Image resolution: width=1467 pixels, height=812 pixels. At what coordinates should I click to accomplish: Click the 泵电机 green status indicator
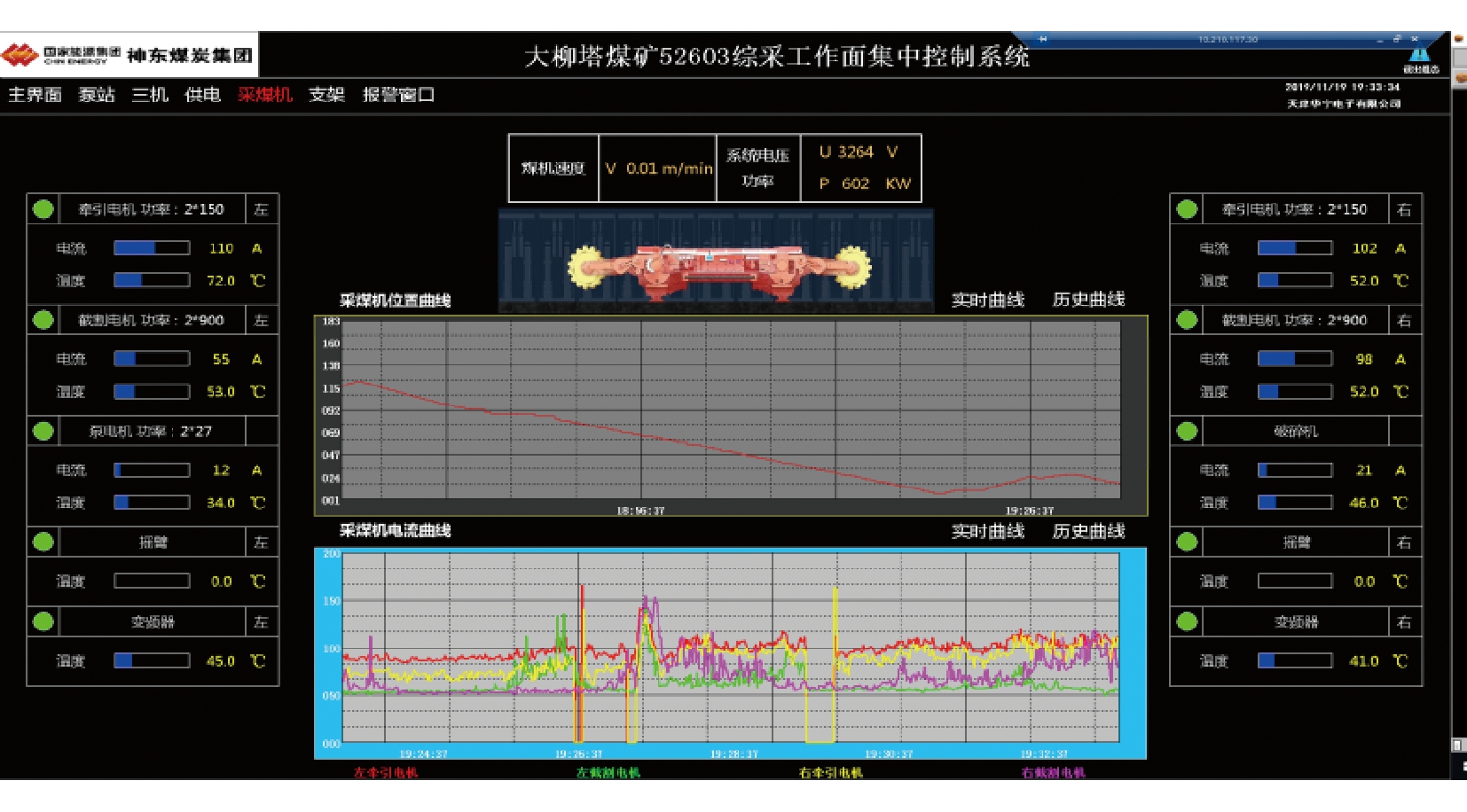(43, 432)
